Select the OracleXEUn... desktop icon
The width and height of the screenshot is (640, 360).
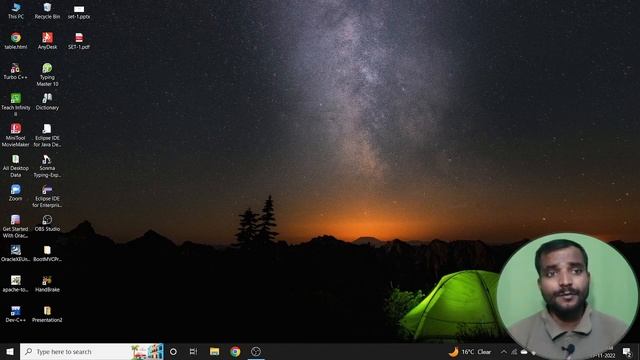16,253
